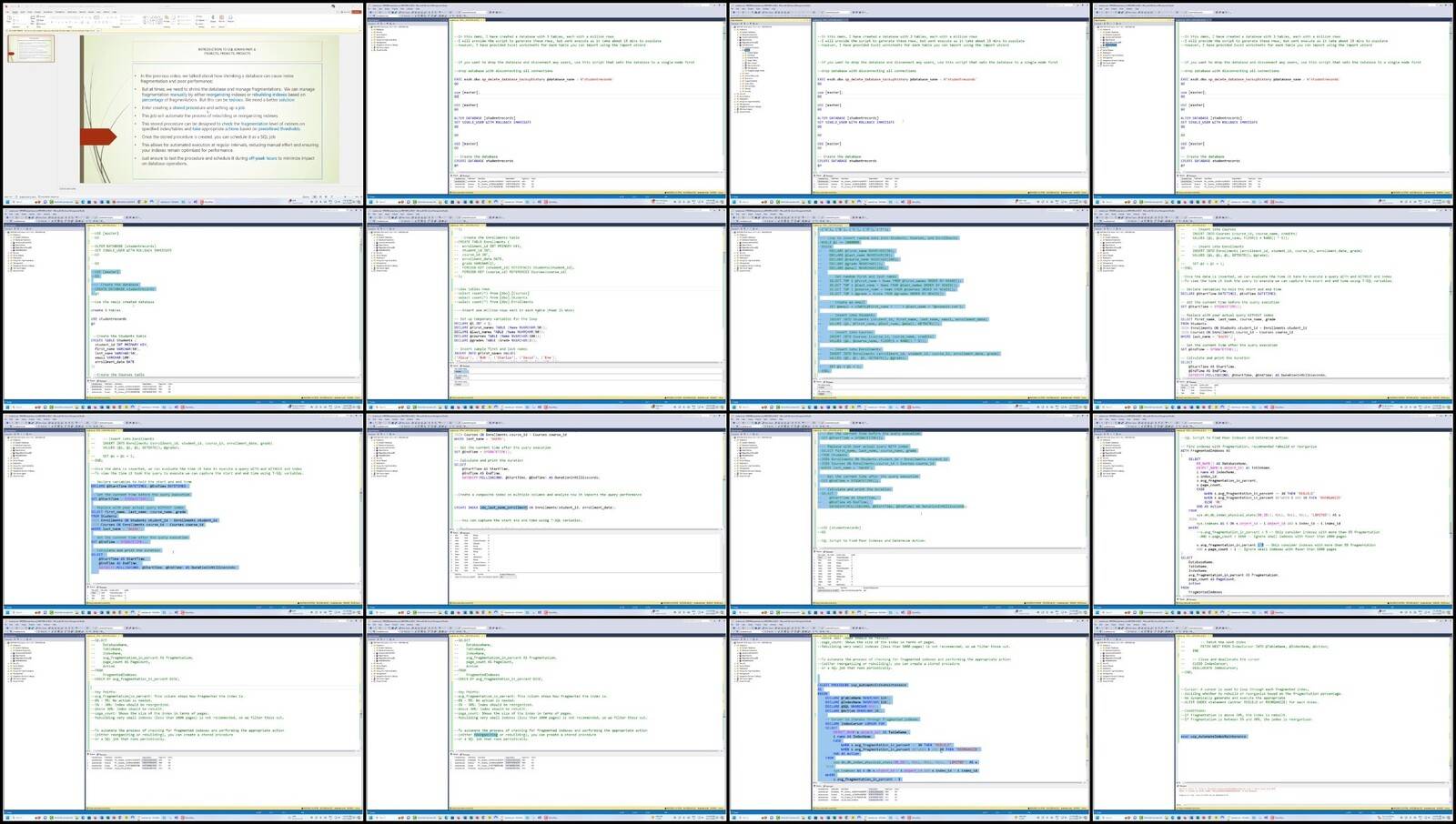Open the frame with CREATE INDEX idx_last_name_enrollment
This screenshot has width=1456, height=824.
(546, 515)
